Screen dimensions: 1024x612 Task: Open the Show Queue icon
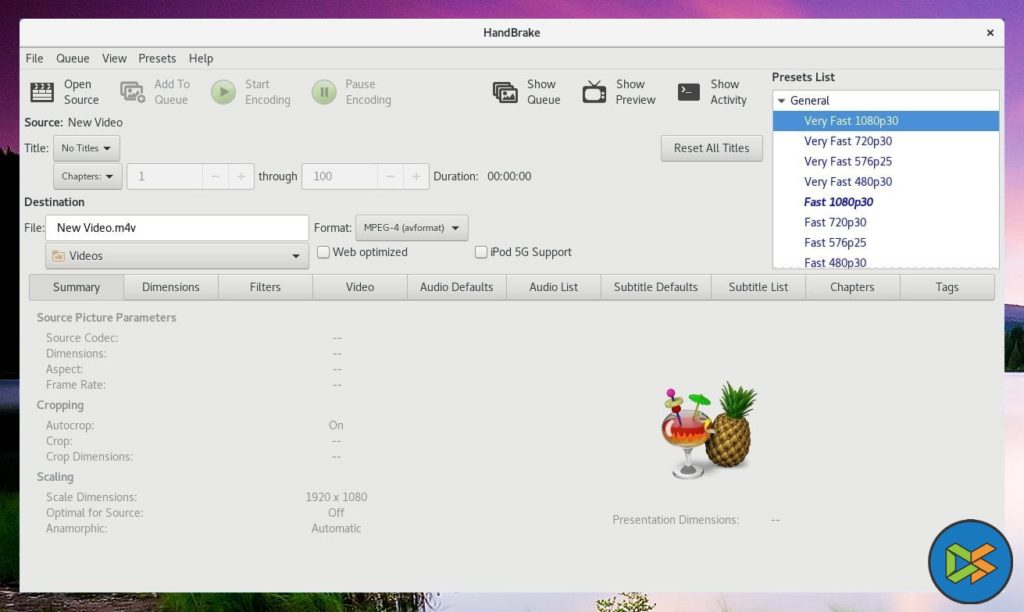(505, 92)
